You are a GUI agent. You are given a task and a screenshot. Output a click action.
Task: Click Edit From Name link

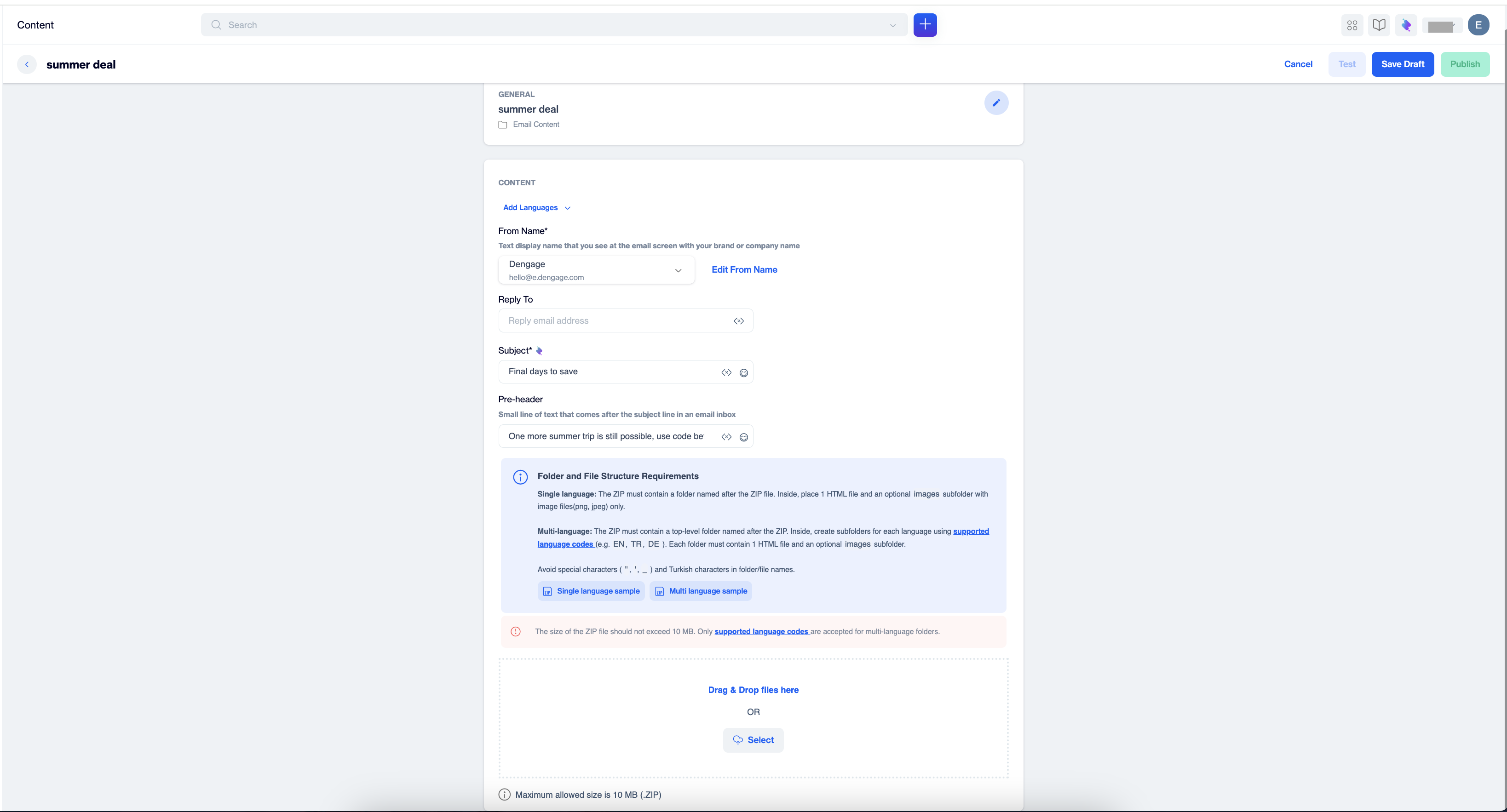pyautogui.click(x=744, y=269)
